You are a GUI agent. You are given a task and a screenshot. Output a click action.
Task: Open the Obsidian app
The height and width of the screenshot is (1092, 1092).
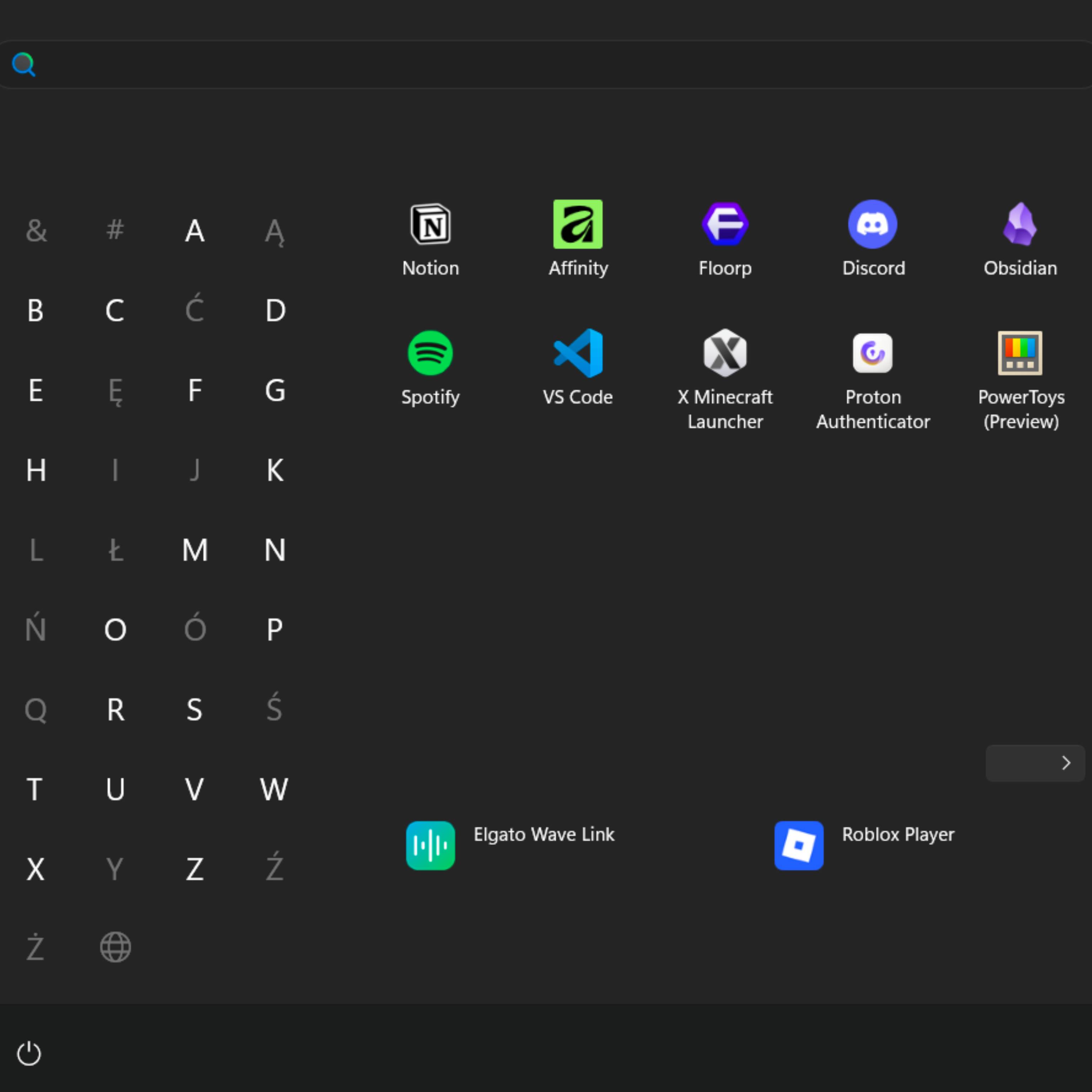(1020, 224)
